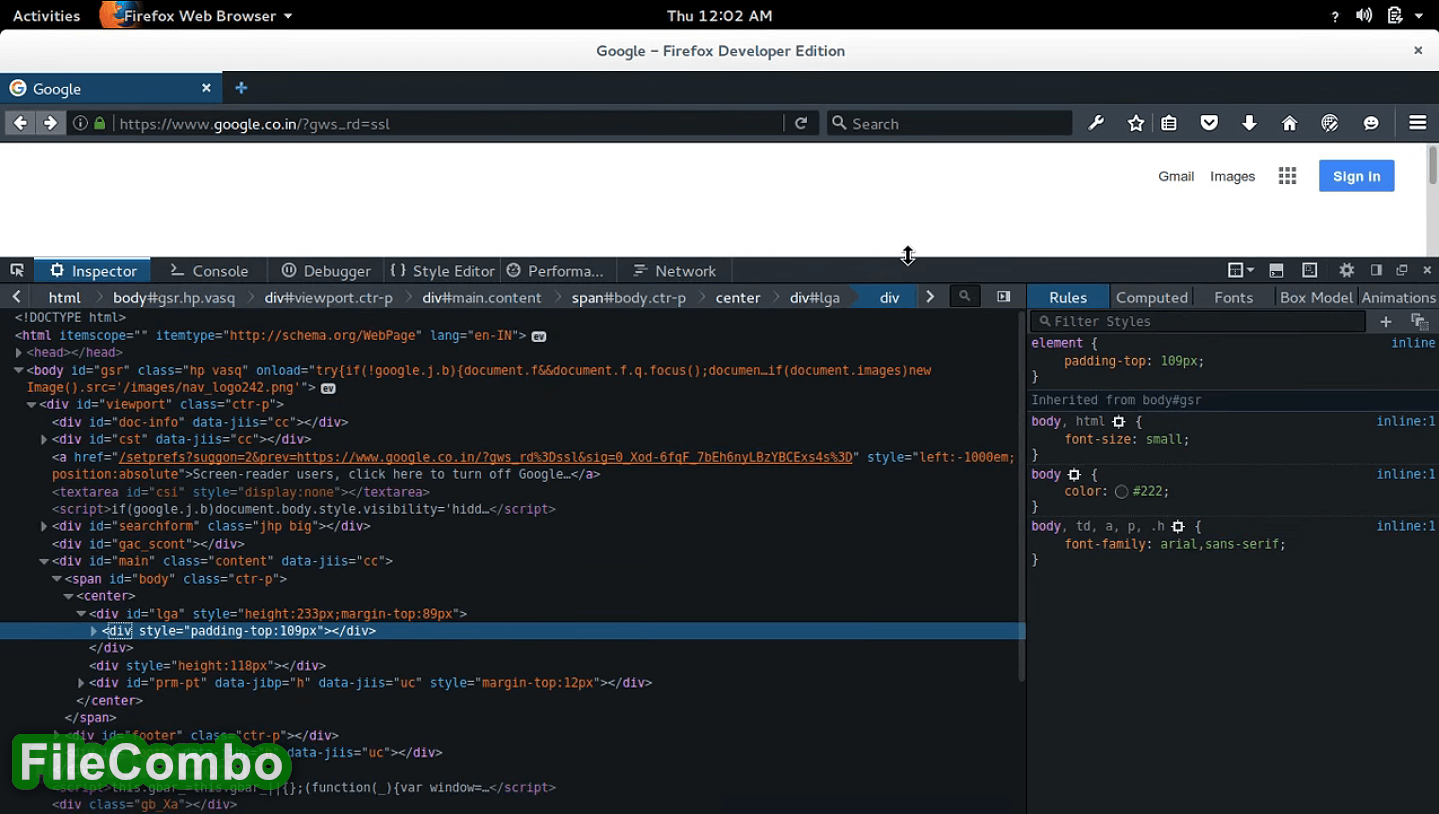Select the Box Model sidebar tab
This screenshot has height=814, width=1439.
[x=1316, y=297]
